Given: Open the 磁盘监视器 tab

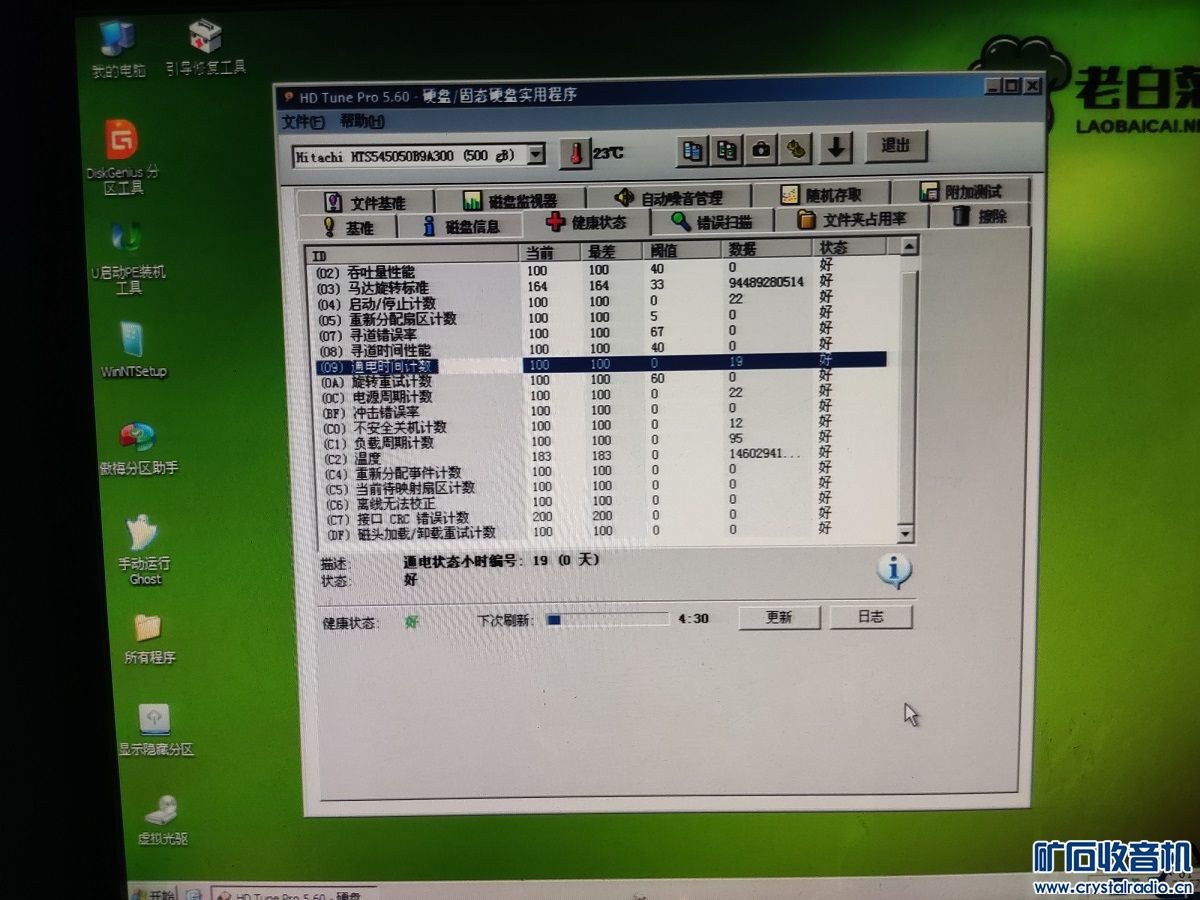Looking at the screenshot, I should pyautogui.click(x=510, y=200).
